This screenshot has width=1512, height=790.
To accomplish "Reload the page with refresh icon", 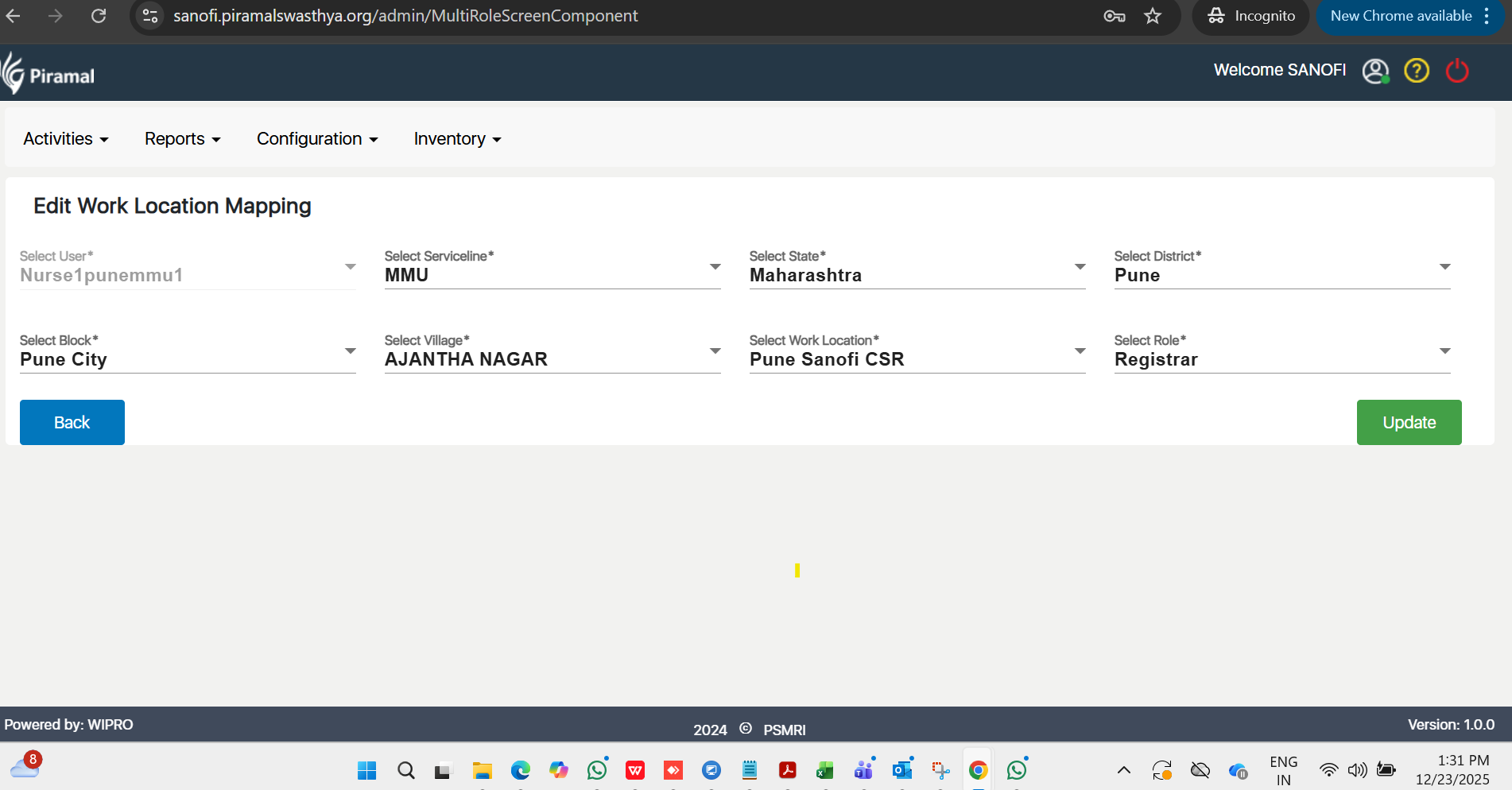I will (99, 16).
